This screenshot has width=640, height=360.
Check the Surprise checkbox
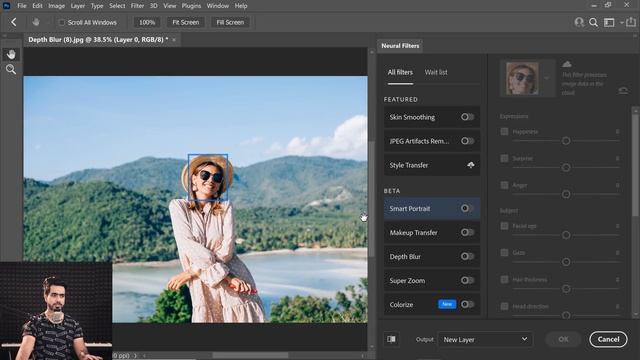click(504, 158)
